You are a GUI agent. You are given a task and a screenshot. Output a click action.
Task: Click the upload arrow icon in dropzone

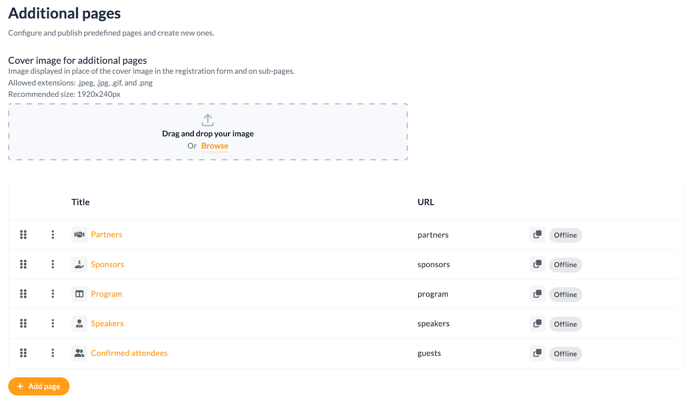click(207, 120)
